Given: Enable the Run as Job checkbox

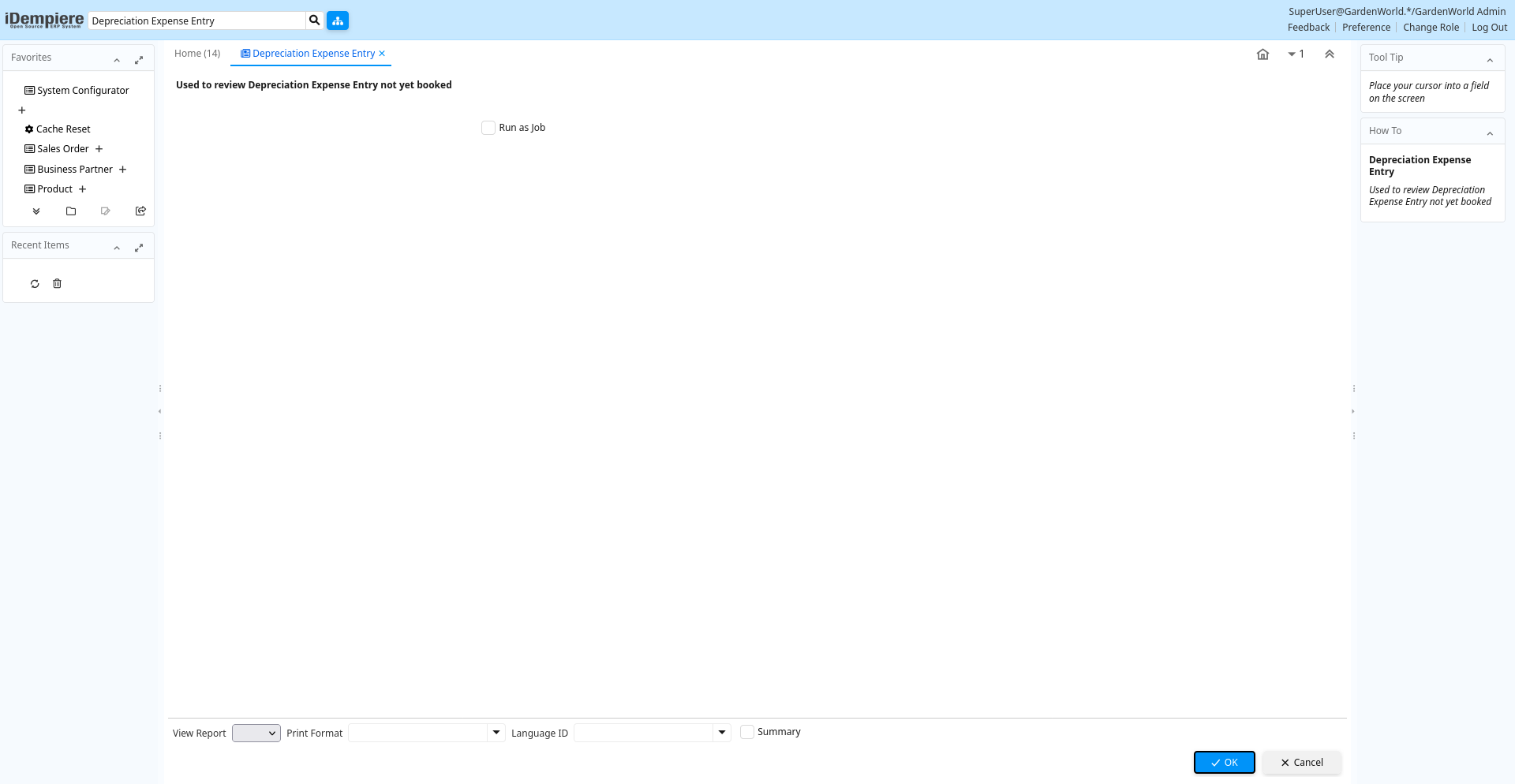Looking at the screenshot, I should (488, 128).
